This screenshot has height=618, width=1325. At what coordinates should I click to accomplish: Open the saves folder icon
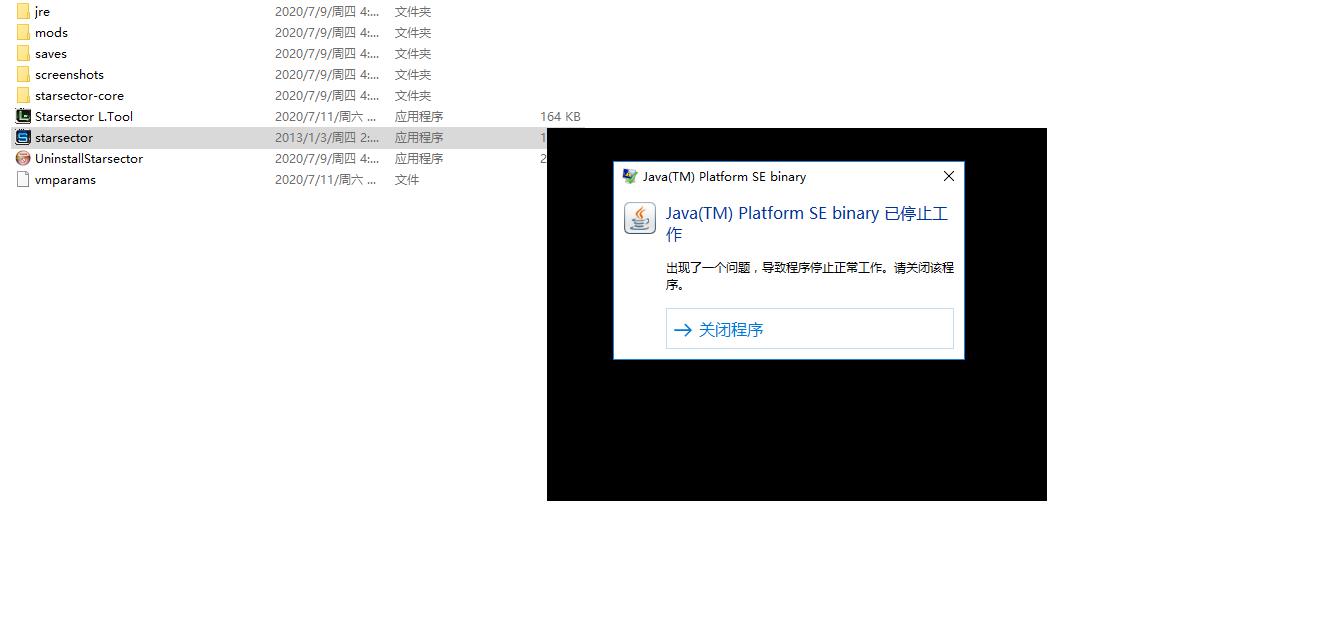tap(22, 53)
